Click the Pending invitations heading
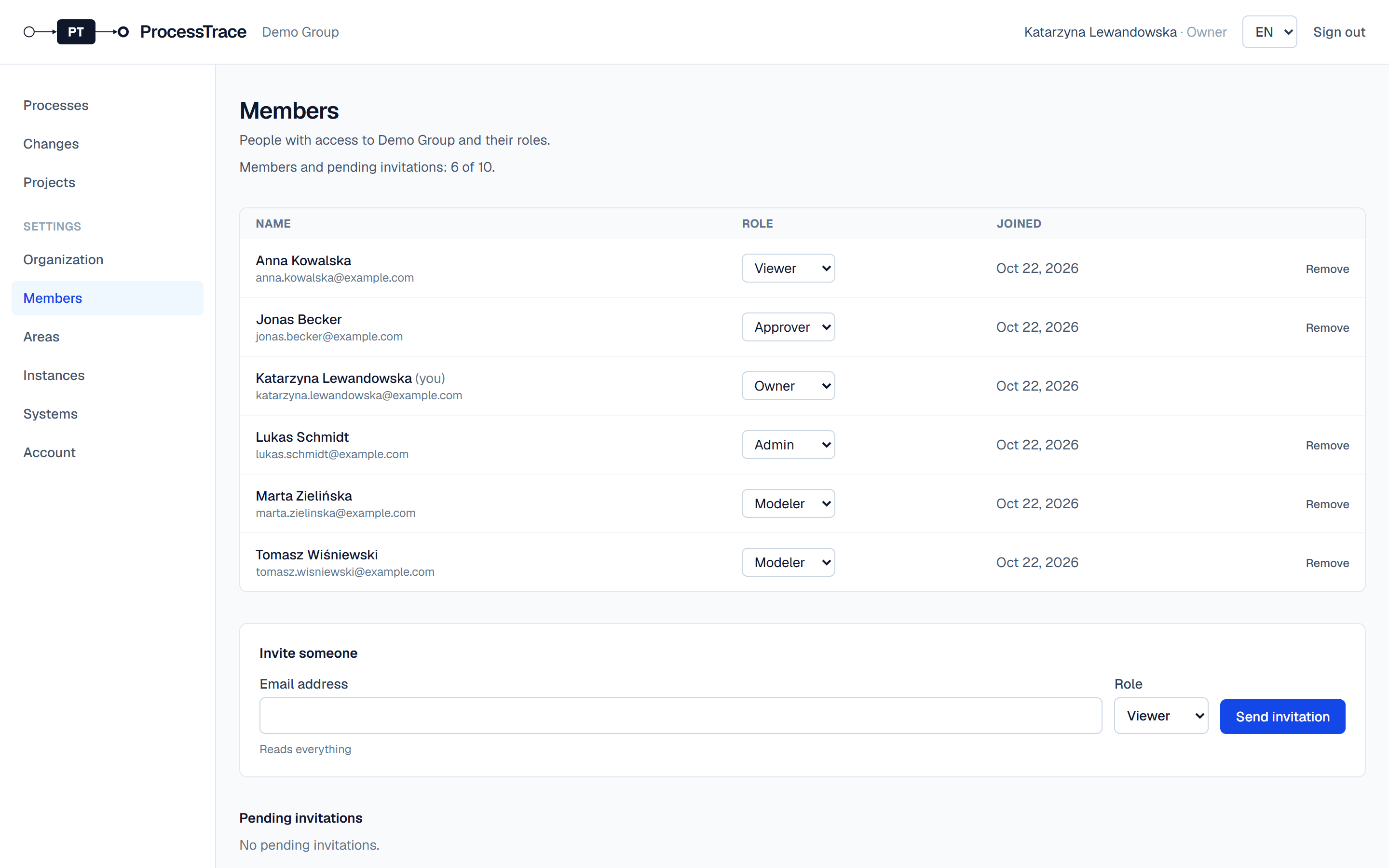Viewport: 1389px width, 868px height. click(301, 818)
